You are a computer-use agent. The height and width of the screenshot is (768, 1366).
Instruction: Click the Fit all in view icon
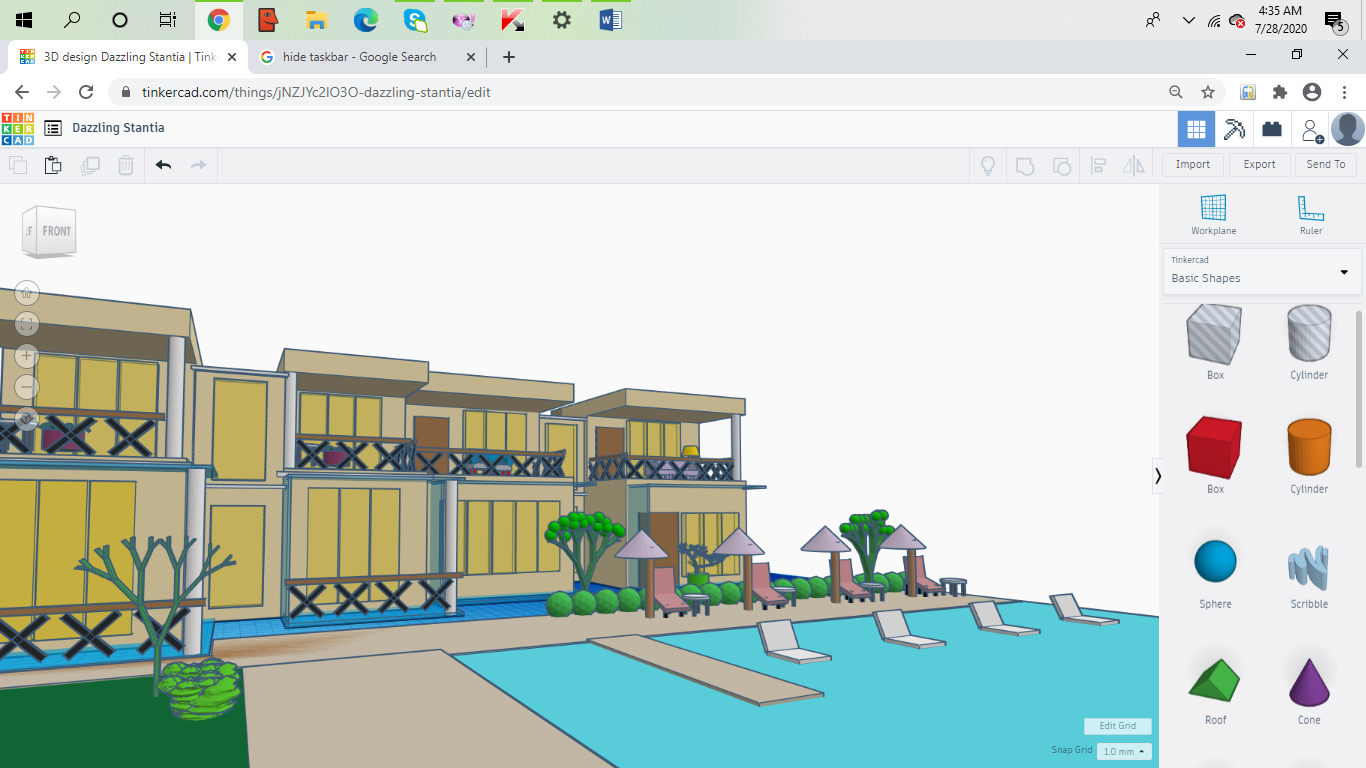pyautogui.click(x=27, y=324)
